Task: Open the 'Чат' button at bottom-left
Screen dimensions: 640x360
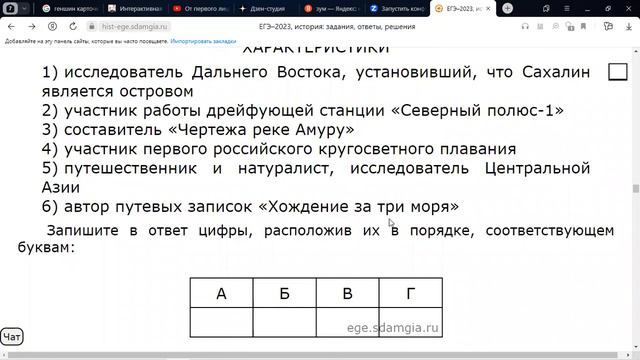Action: (x=12, y=337)
